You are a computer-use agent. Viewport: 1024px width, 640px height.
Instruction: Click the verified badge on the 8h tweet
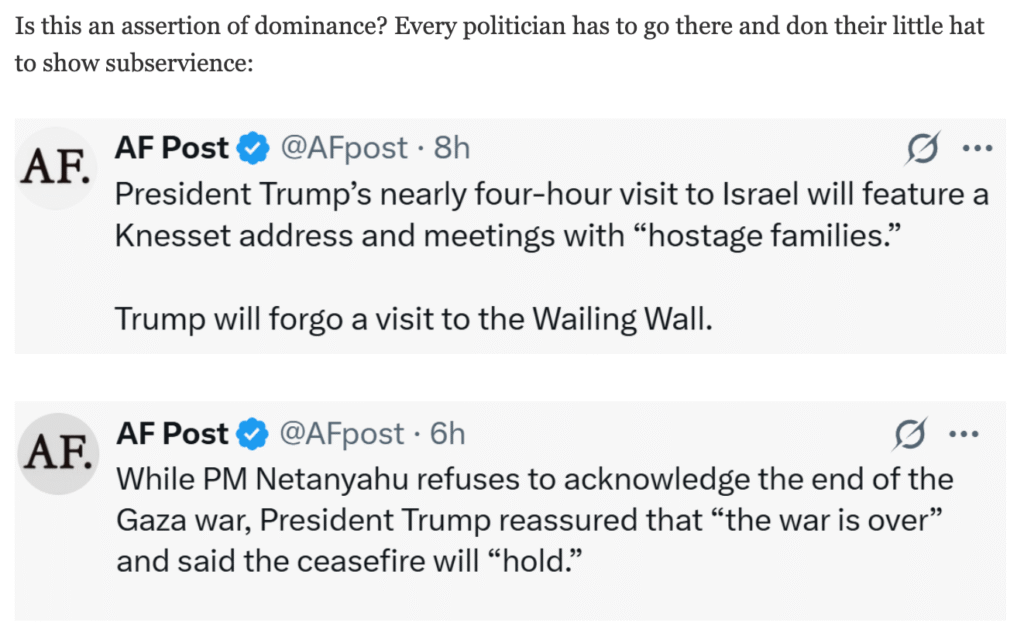coord(252,149)
